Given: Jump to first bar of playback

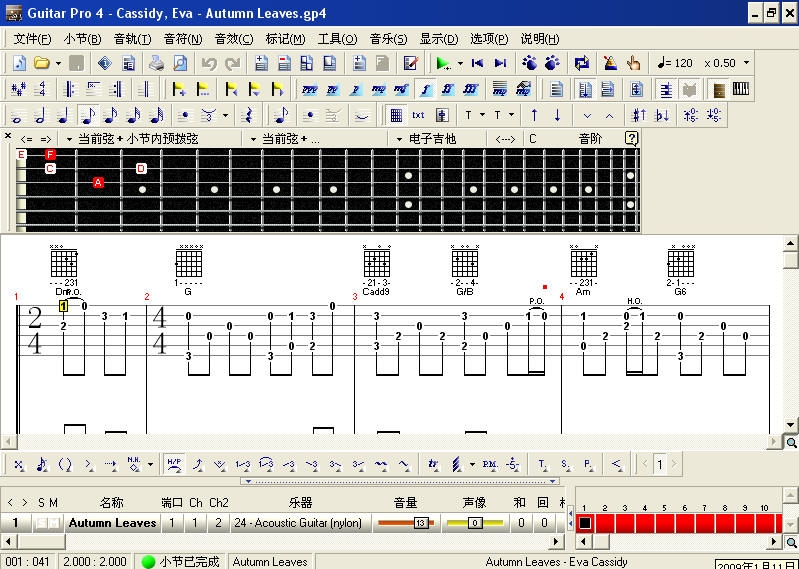Looking at the screenshot, I should [x=477, y=63].
